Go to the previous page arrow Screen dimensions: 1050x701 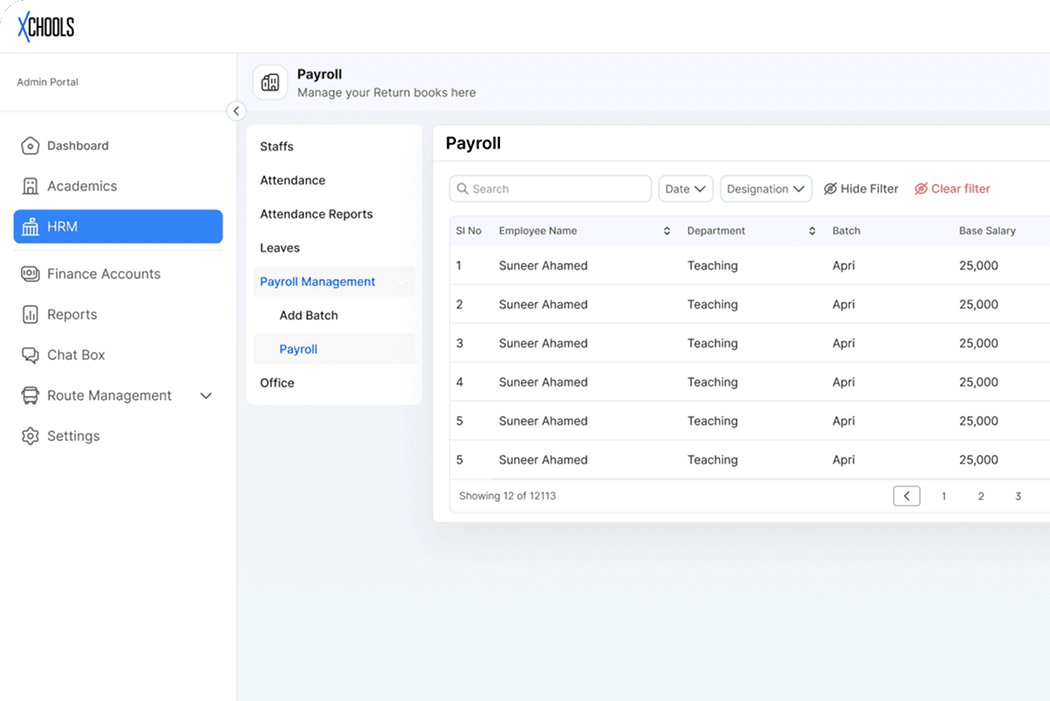[907, 496]
